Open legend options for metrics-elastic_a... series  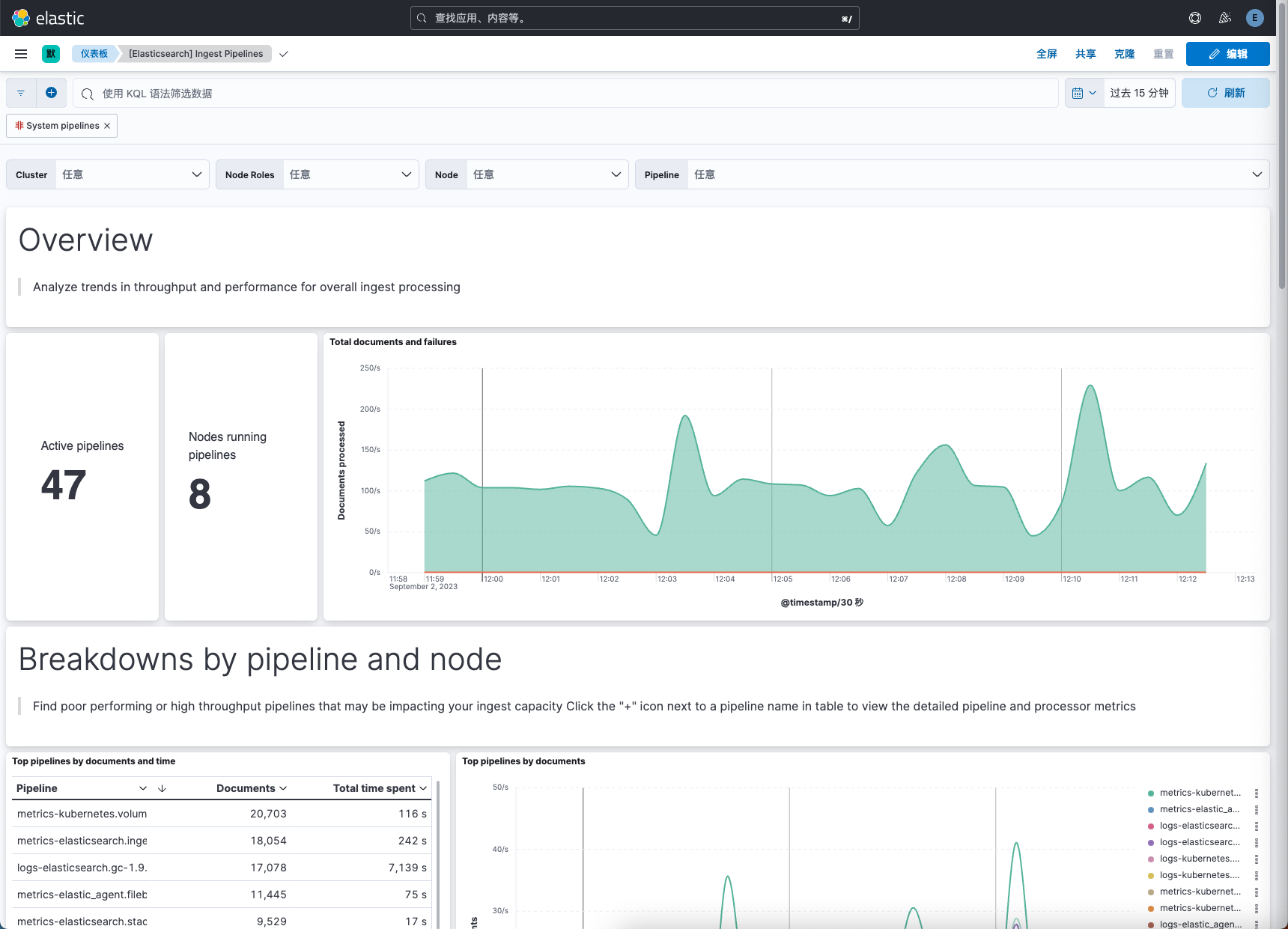point(1257,809)
